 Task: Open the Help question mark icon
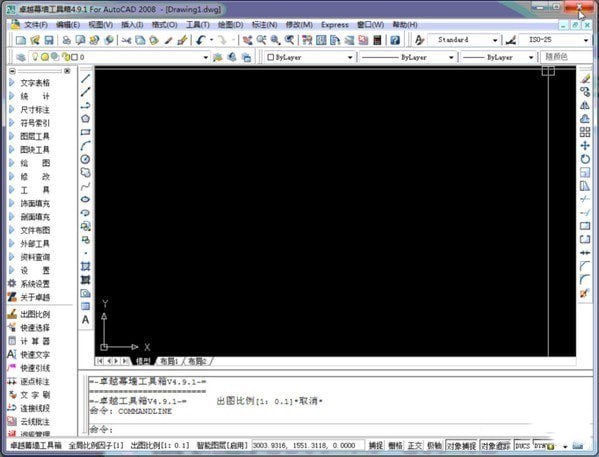coord(395,40)
